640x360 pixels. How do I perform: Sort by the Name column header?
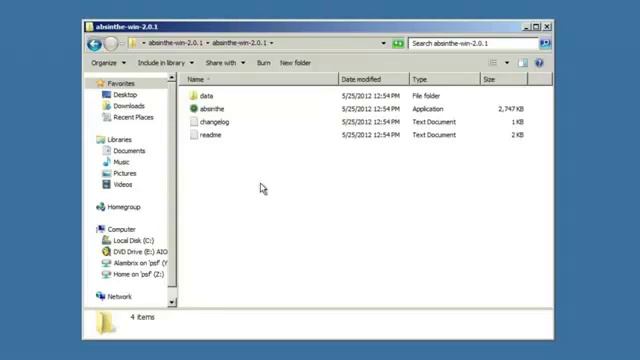point(259,79)
